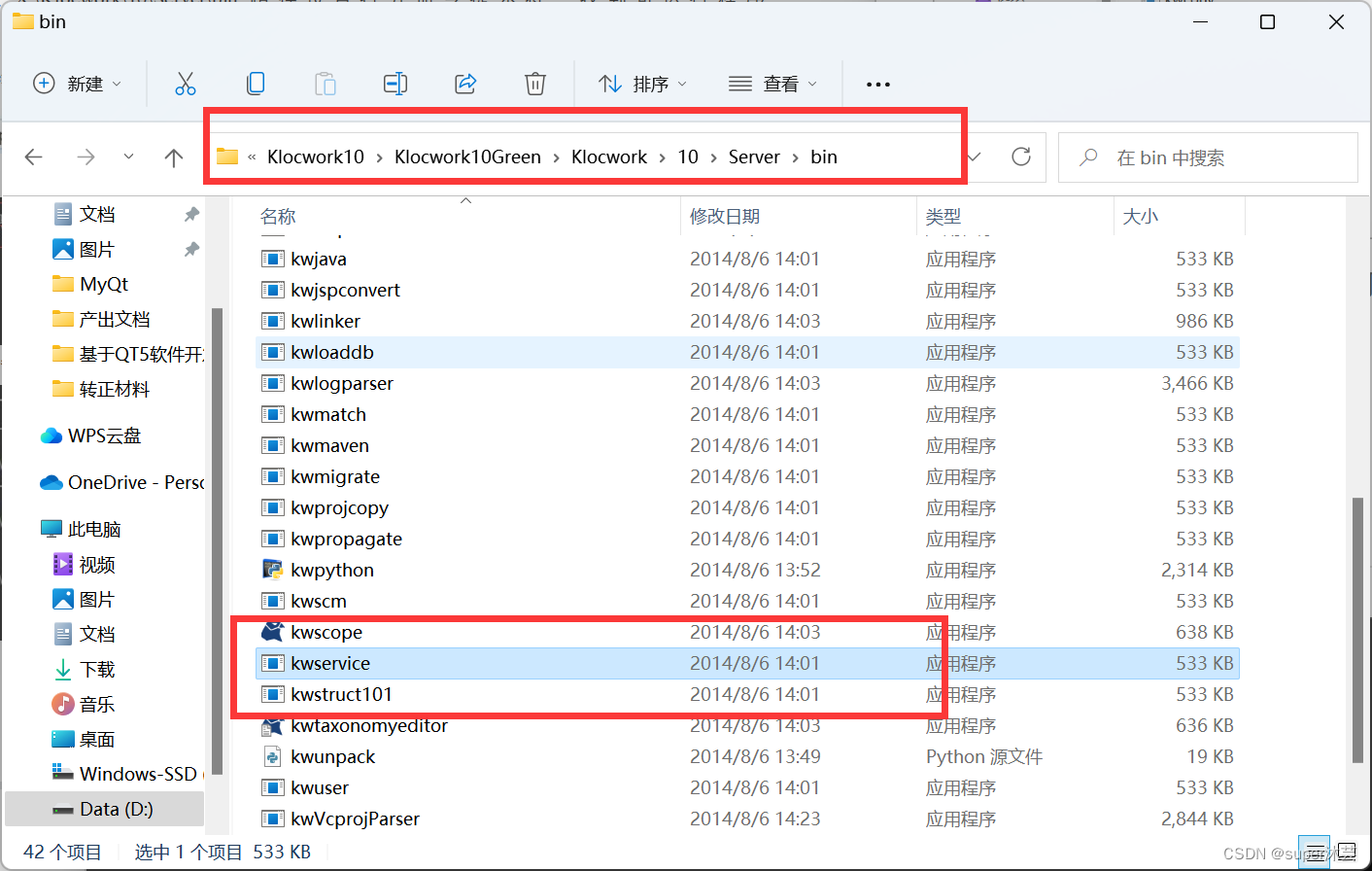Image resolution: width=1372 pixels, height=871 pixels.
Task: Click the Cut icon in the toolbar
Action: [186, 84]
